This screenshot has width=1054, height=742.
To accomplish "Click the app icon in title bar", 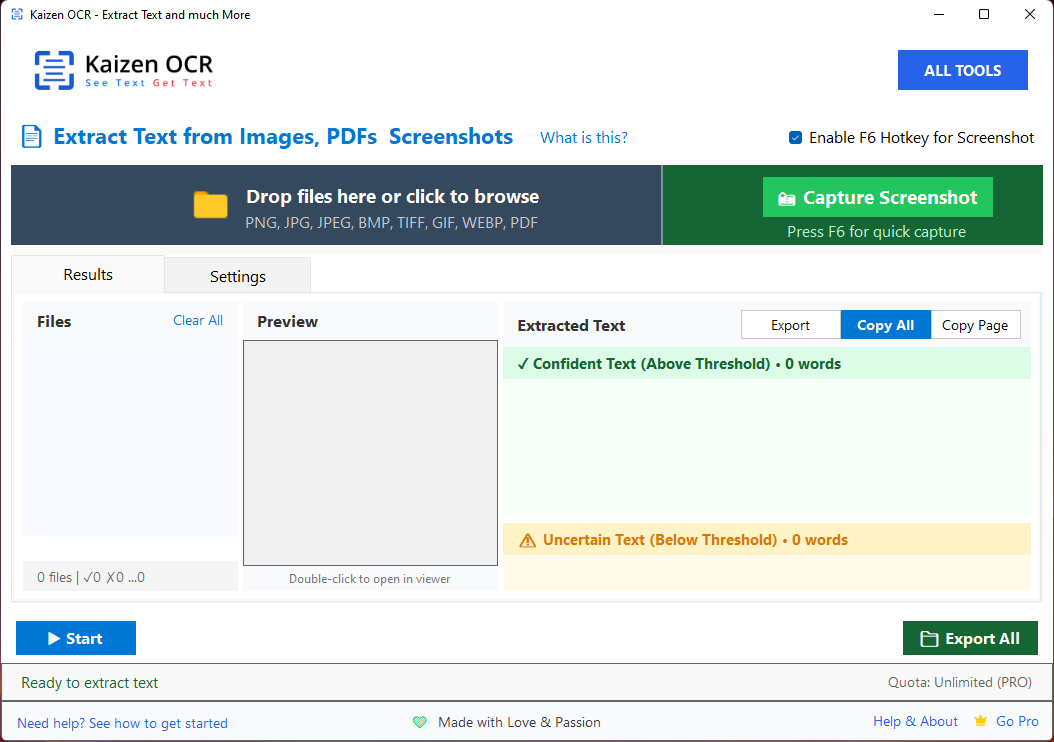I will (x=17, y=15).
